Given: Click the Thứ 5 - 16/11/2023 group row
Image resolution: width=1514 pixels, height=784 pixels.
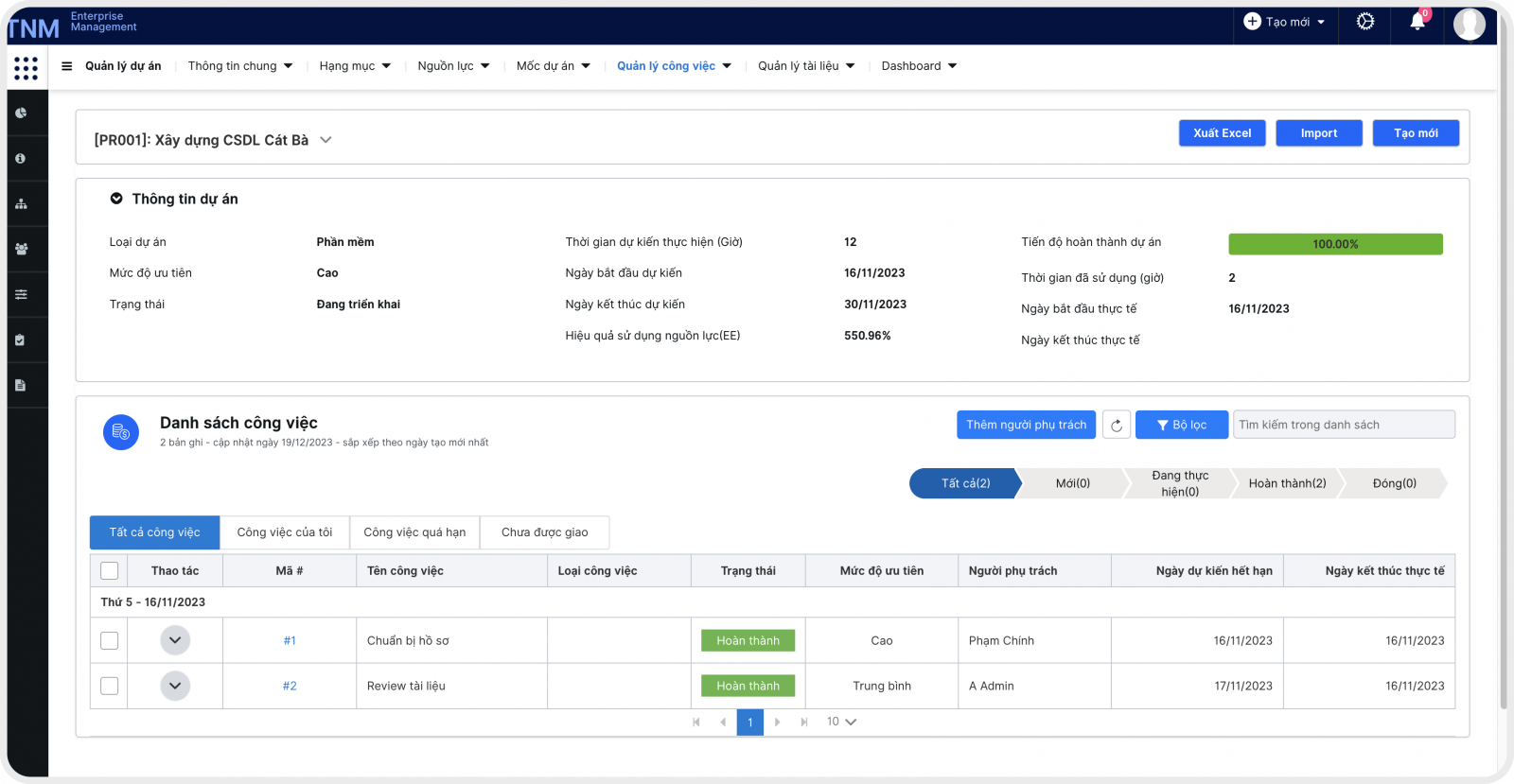Looking at the screenshot, I should click(x=772, y=602).
